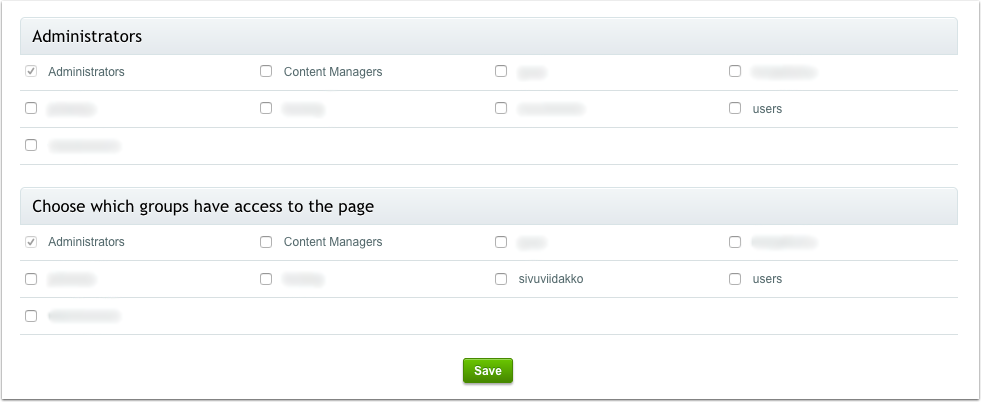
Task: Check box above users in page access section
Action: point(735,241)
